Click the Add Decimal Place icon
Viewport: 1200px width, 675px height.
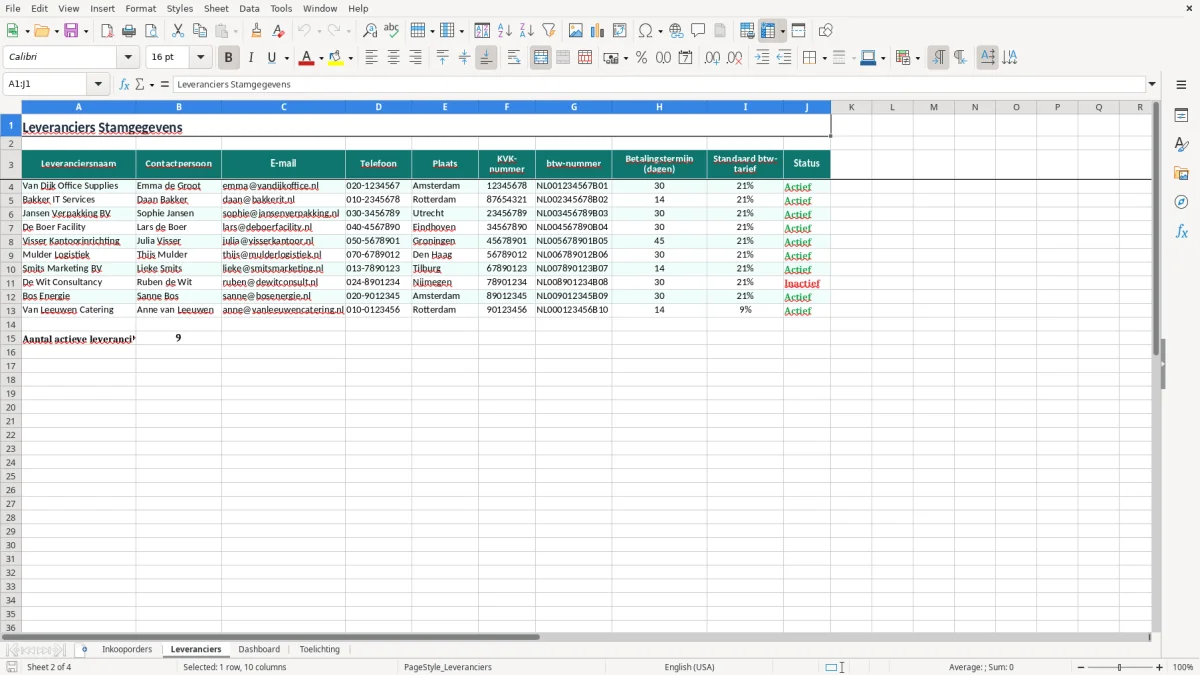(x=712, y=58)
